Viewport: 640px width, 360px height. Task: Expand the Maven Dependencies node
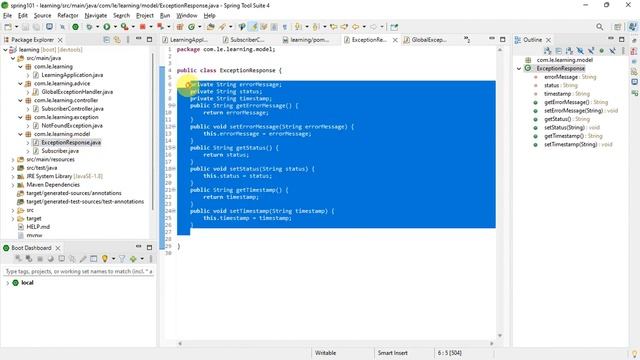pyautogui.click(x=13, y=185)
